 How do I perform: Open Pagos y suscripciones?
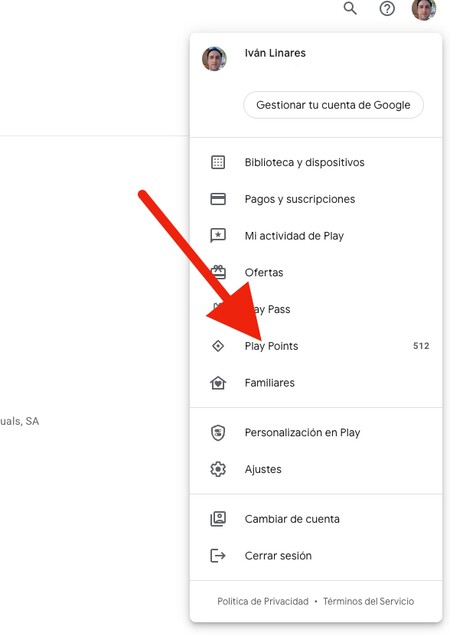(316, 199)
